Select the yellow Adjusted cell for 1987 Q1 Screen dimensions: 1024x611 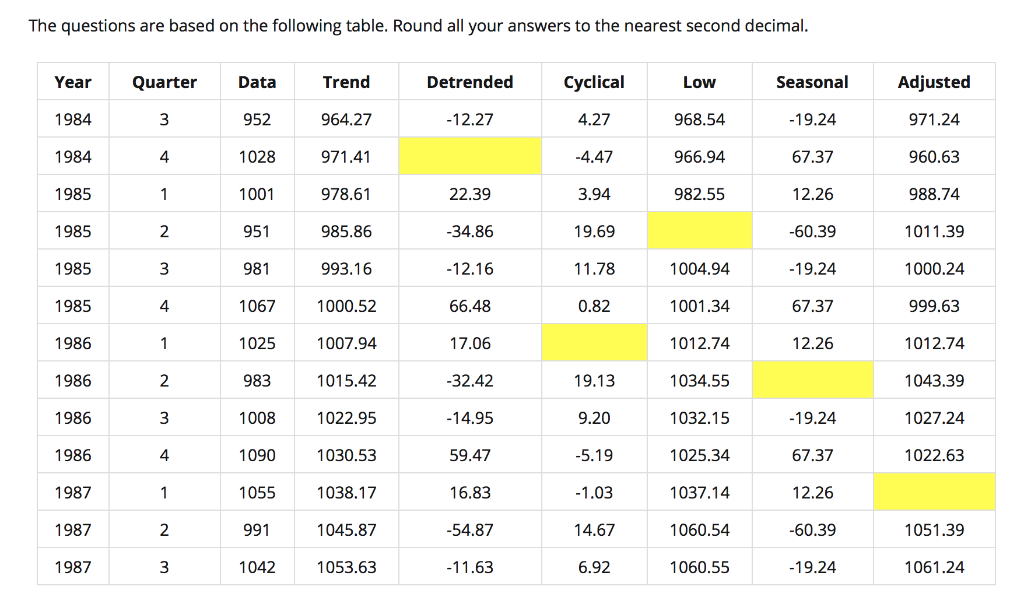pos(934,492)
